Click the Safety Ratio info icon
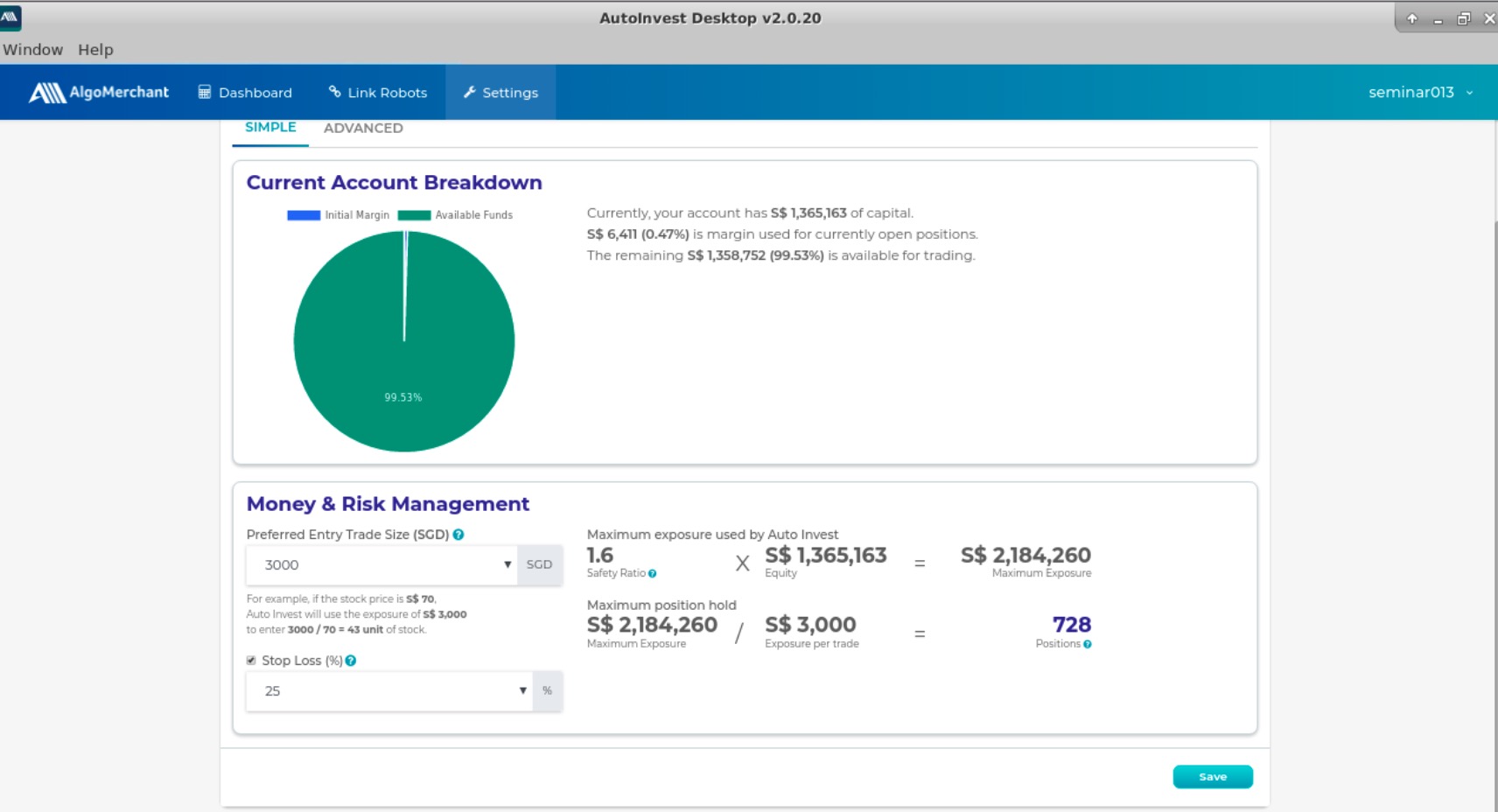The height and width of the screenshot is (812, 1498). (x=653, y=574)
